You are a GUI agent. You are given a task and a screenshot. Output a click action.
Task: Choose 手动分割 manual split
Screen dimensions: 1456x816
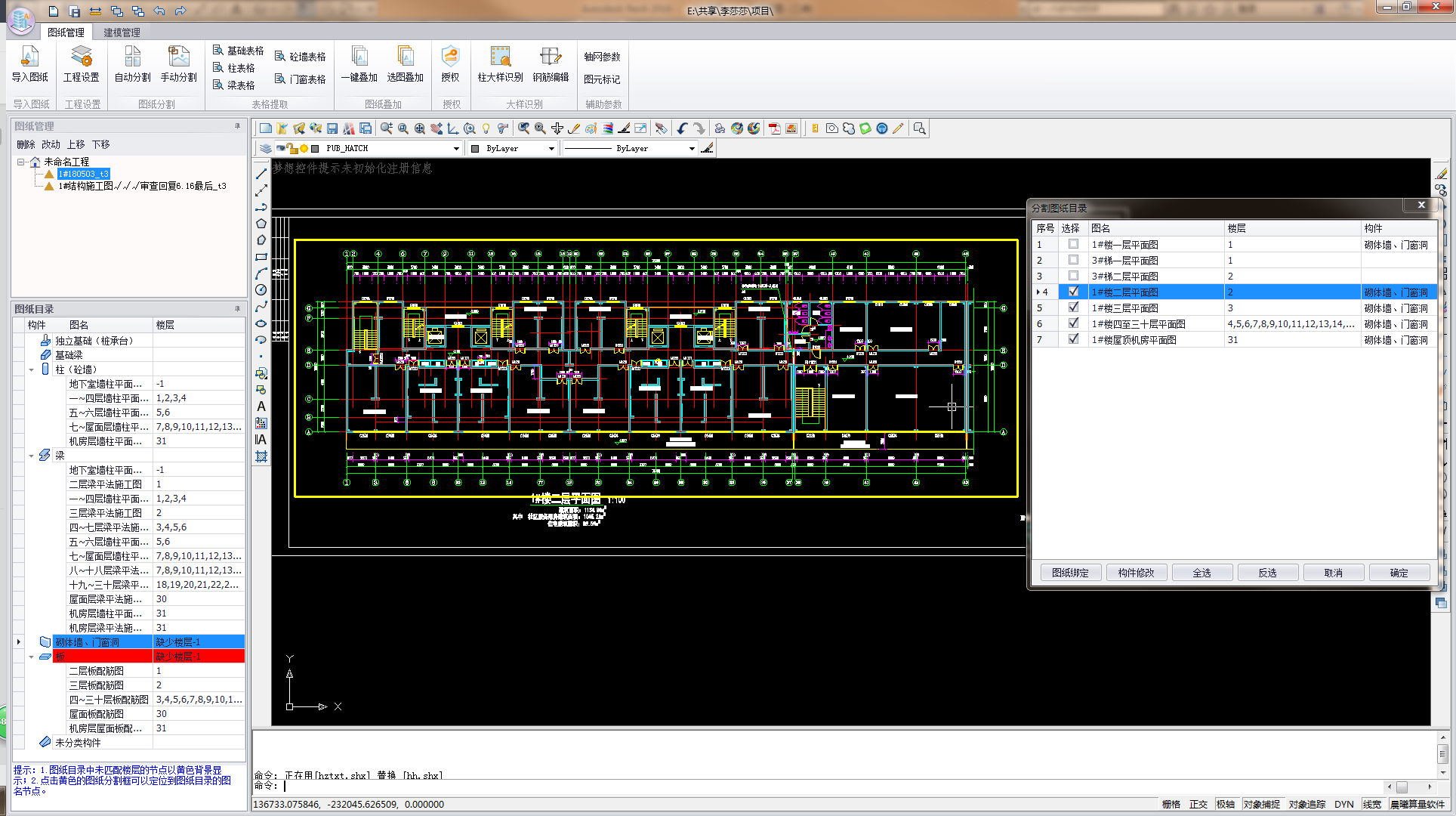pos(178,63)
